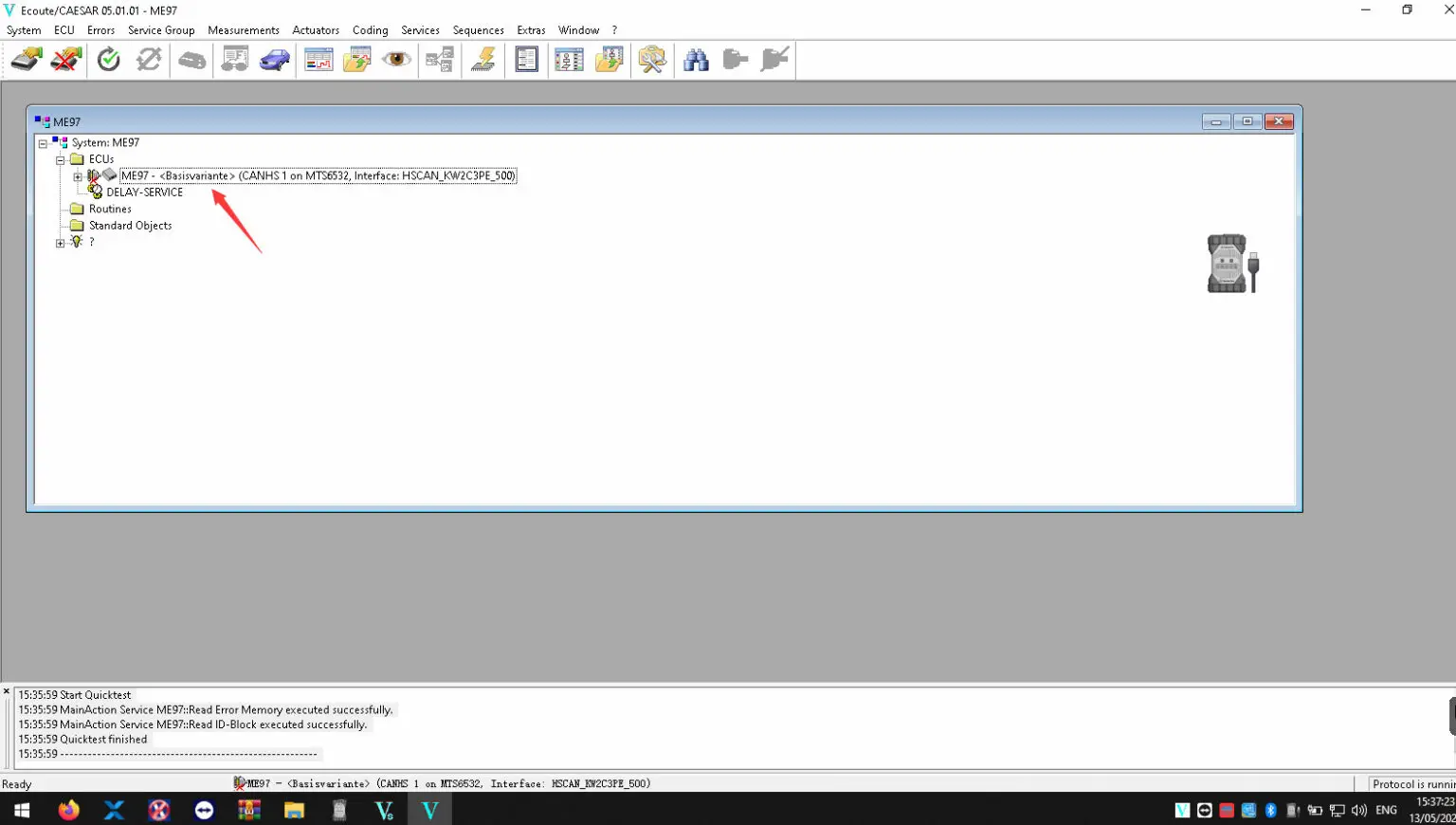Click the crossed-out plug toolbar icon
Image resolution: width=1456 pixels, height=825 pixels.
click(774, 60)
